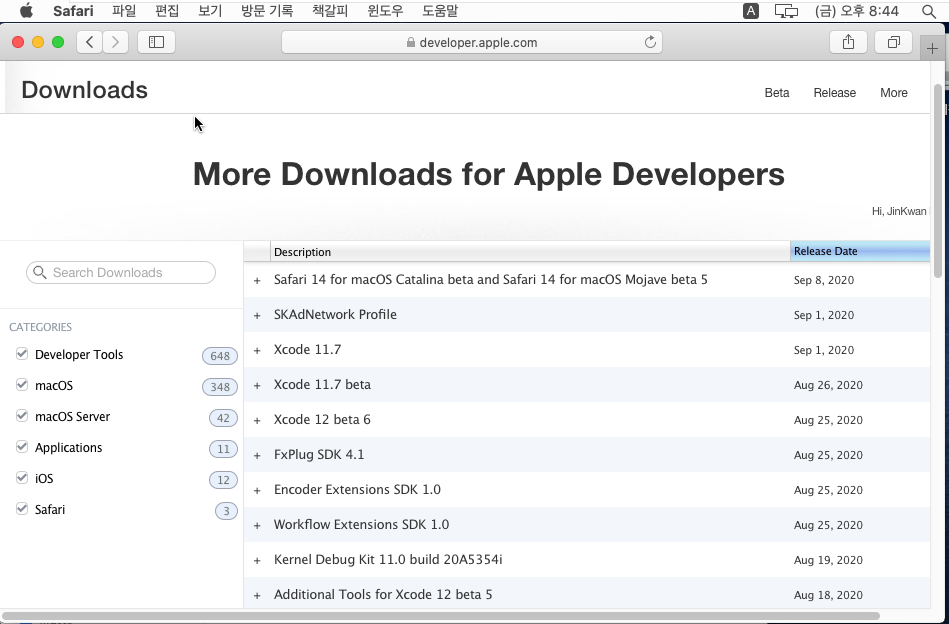Image resolution: width=949 pixels, height=624 pixels.
Task: Uncheck the macOS Server category checkbox
Action: [x=22, y=416]
